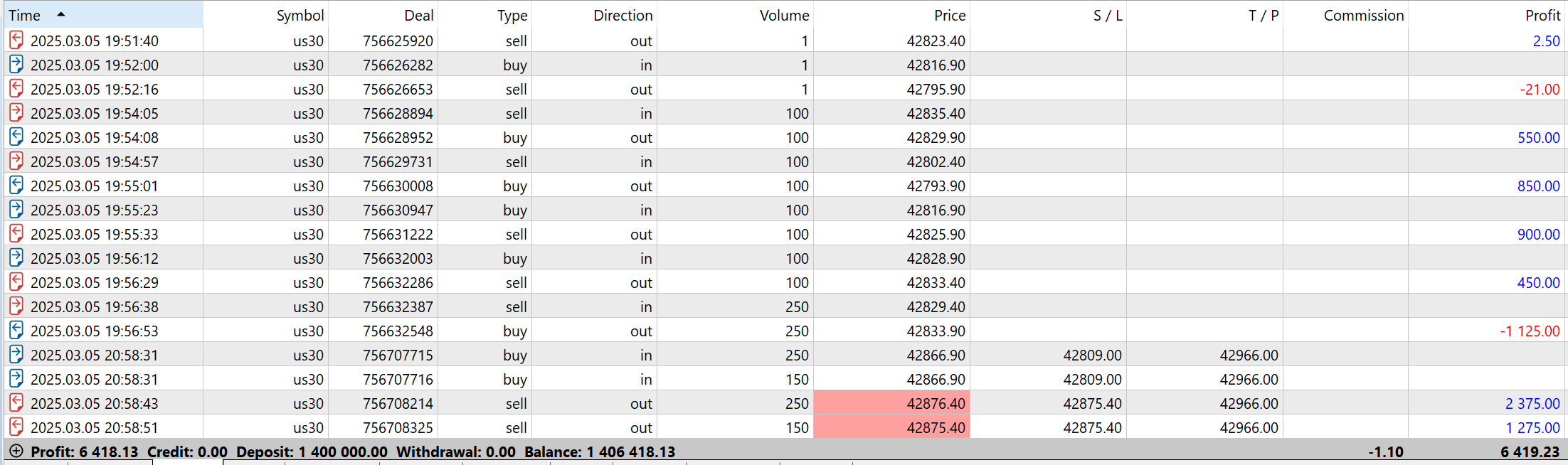Viewport: 1568px width, 465px height.
Task: Click the Direction column header
Action: [x=623, y=16]
